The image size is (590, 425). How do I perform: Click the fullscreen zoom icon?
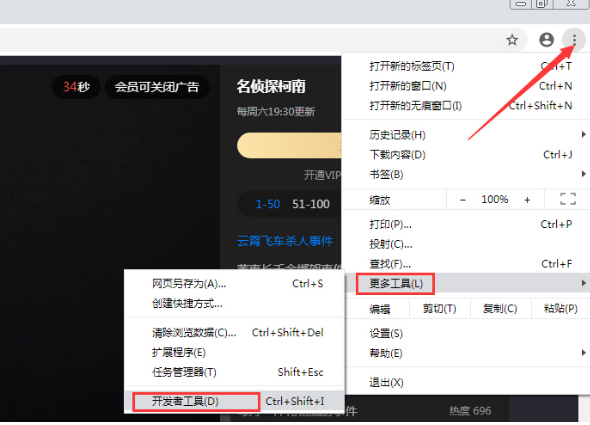point(568,199)
